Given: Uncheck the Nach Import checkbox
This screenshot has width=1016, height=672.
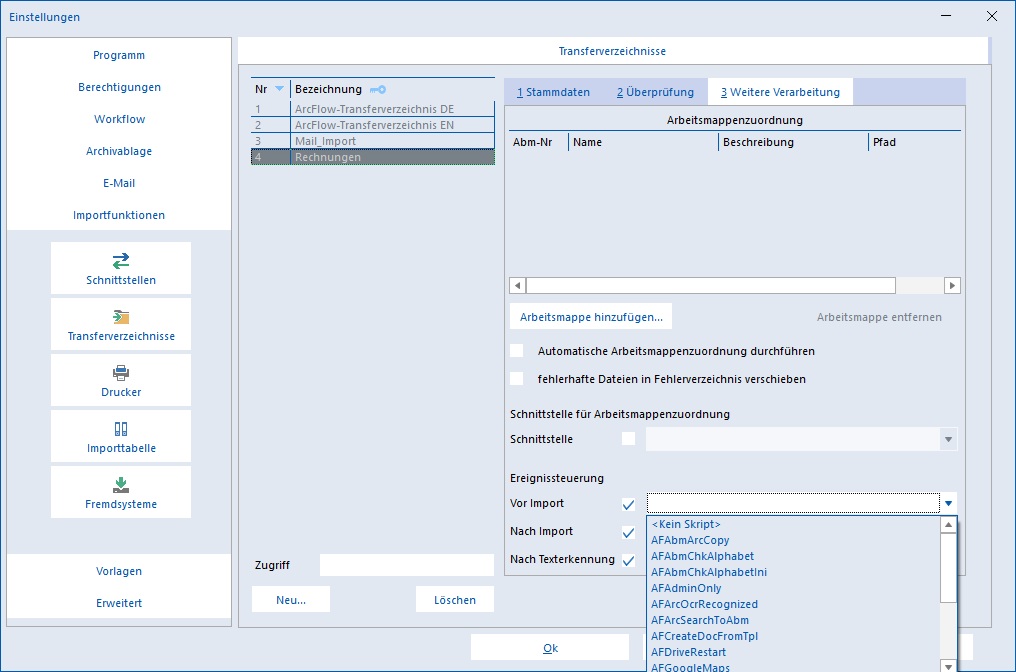Looking at the screenshot, I should (628, 532).
